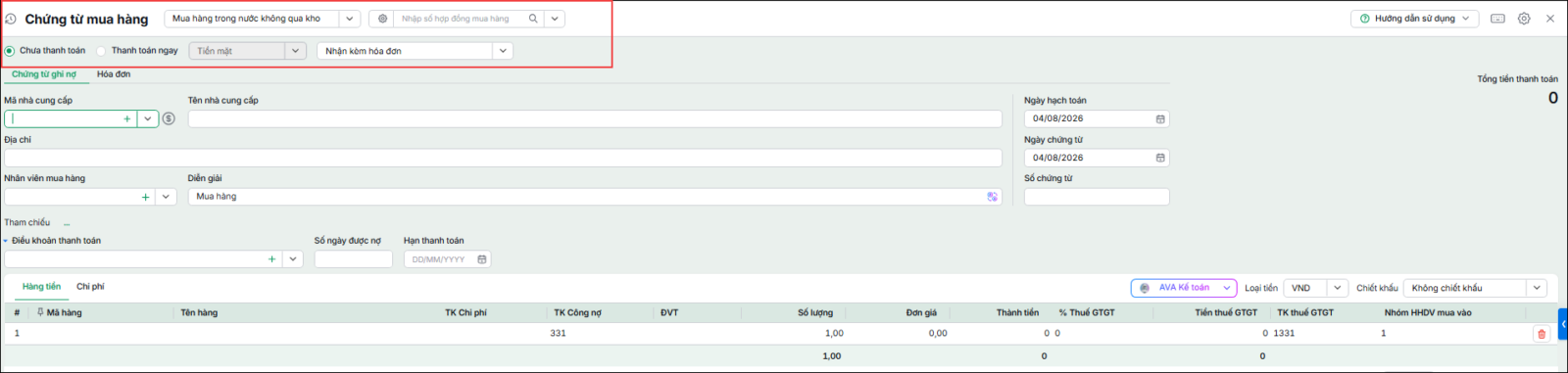Click the dollar coin icon beside supplier code

point(169,118)
